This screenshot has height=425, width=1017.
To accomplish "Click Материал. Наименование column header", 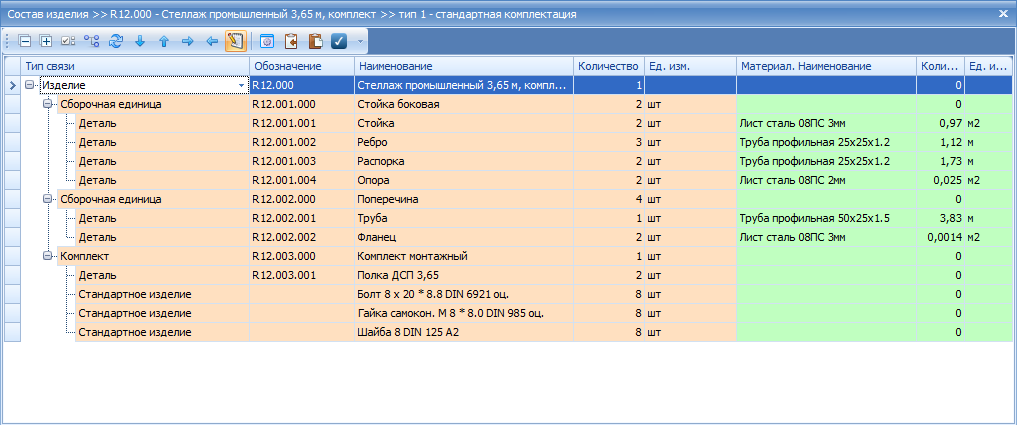I will point(826,66).
